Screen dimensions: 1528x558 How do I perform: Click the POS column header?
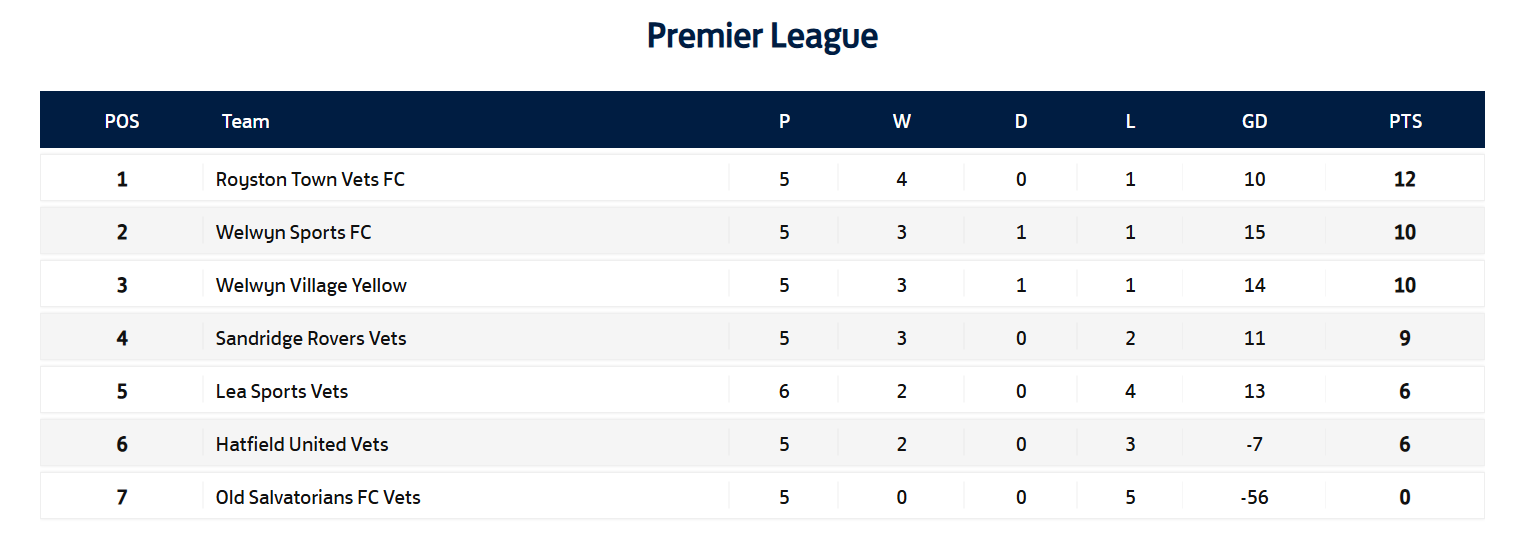tap(122, 122)
